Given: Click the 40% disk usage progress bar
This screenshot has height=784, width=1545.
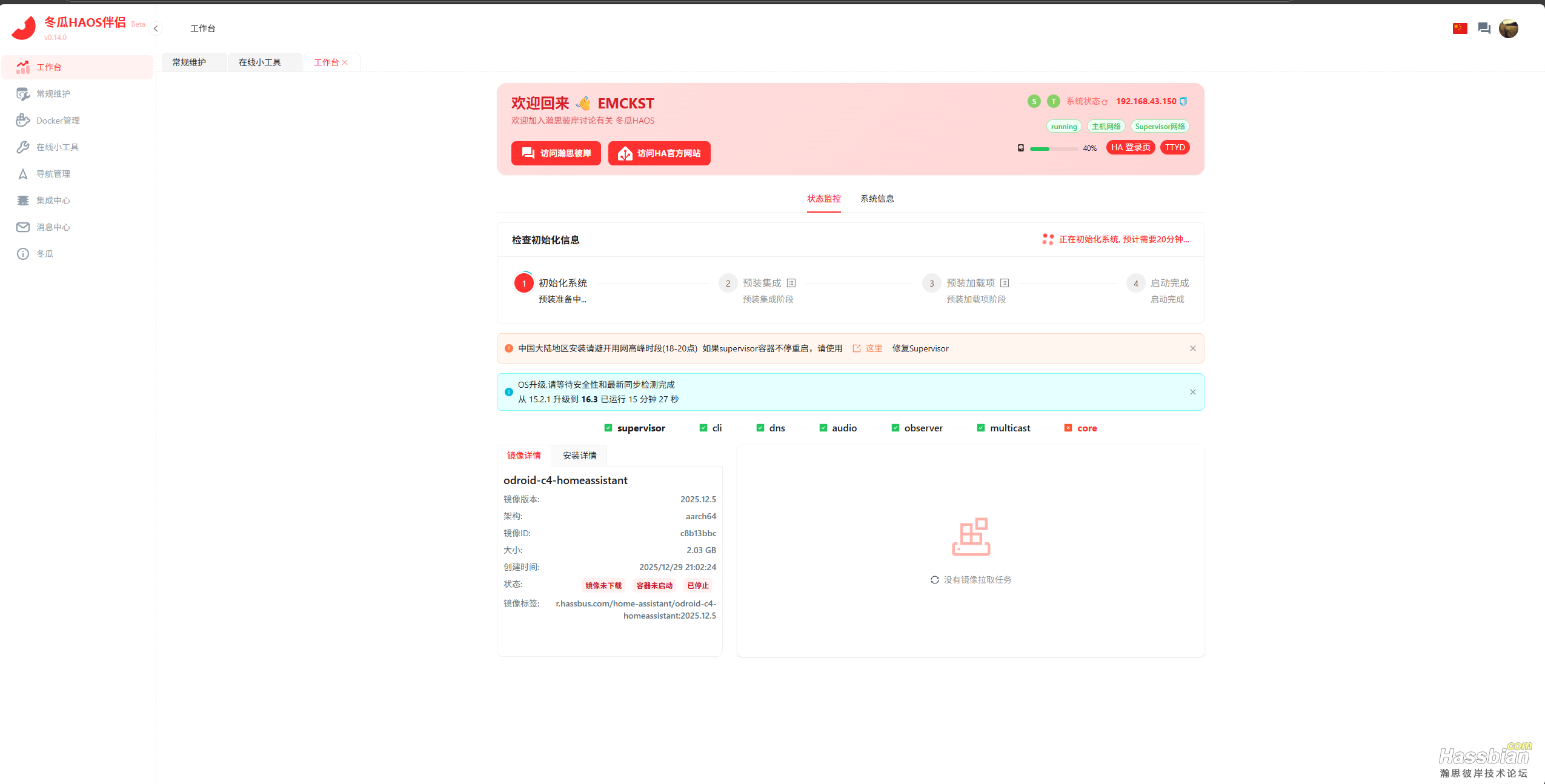Looking at the screenshot, I should (1053, 148).
